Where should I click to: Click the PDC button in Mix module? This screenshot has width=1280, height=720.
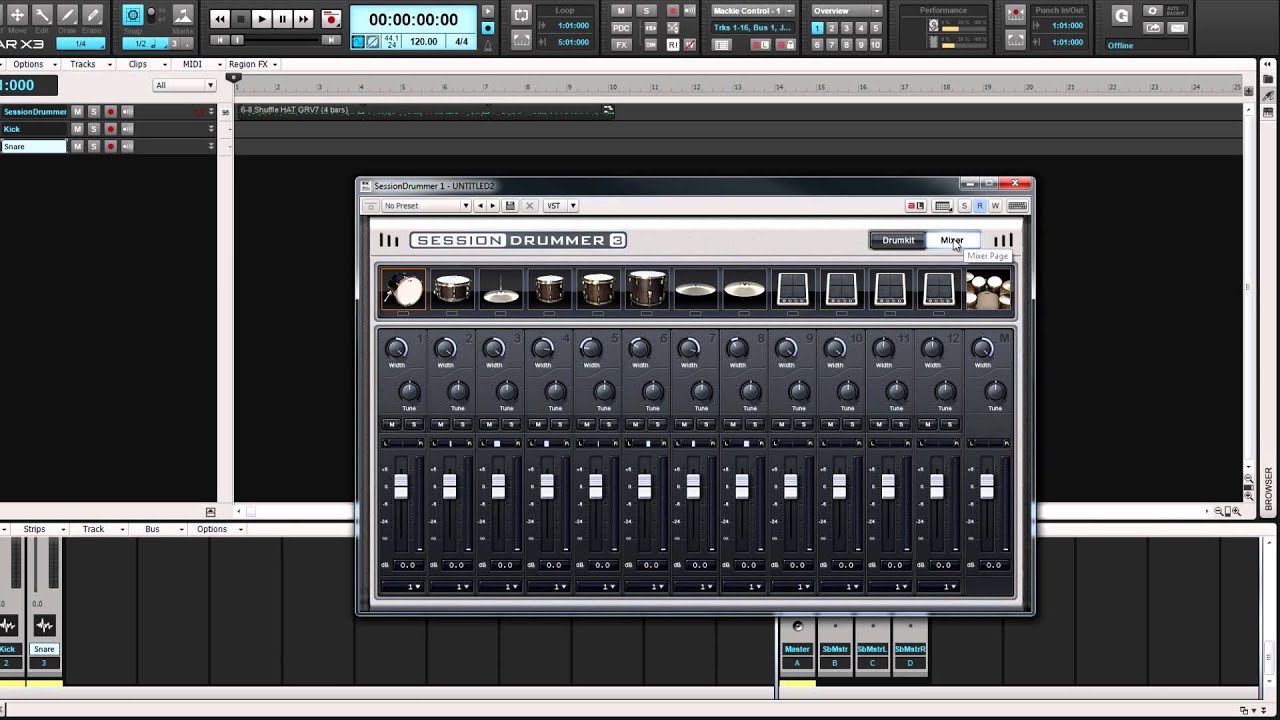[x=621, y=28]
